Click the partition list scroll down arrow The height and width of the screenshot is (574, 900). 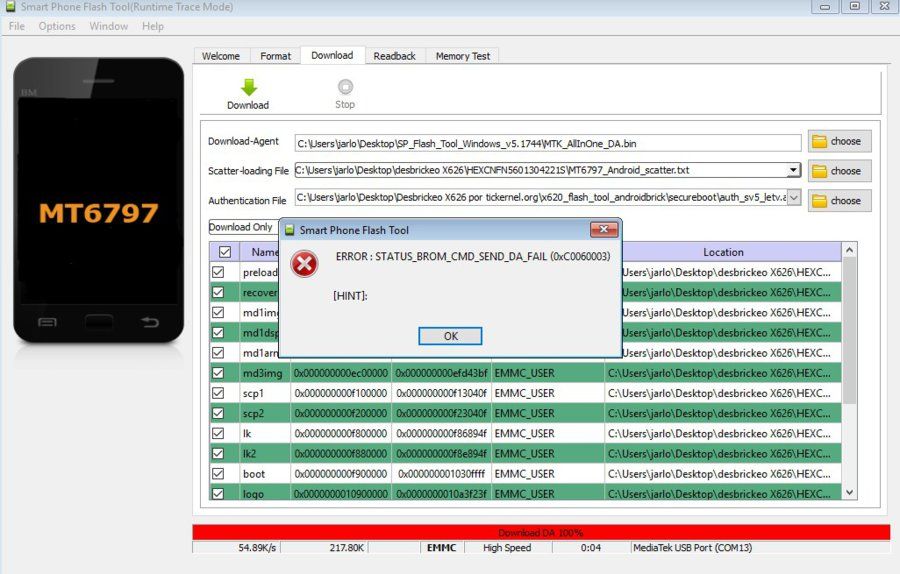click(x=849, y=492)
